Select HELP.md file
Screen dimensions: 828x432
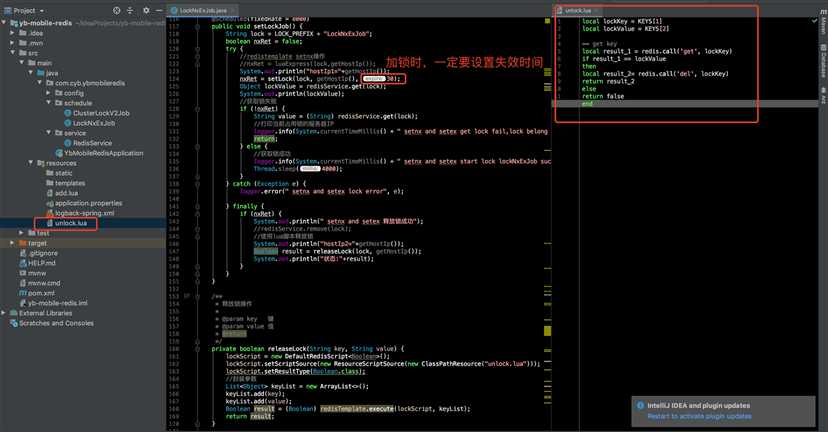[42, 263]
